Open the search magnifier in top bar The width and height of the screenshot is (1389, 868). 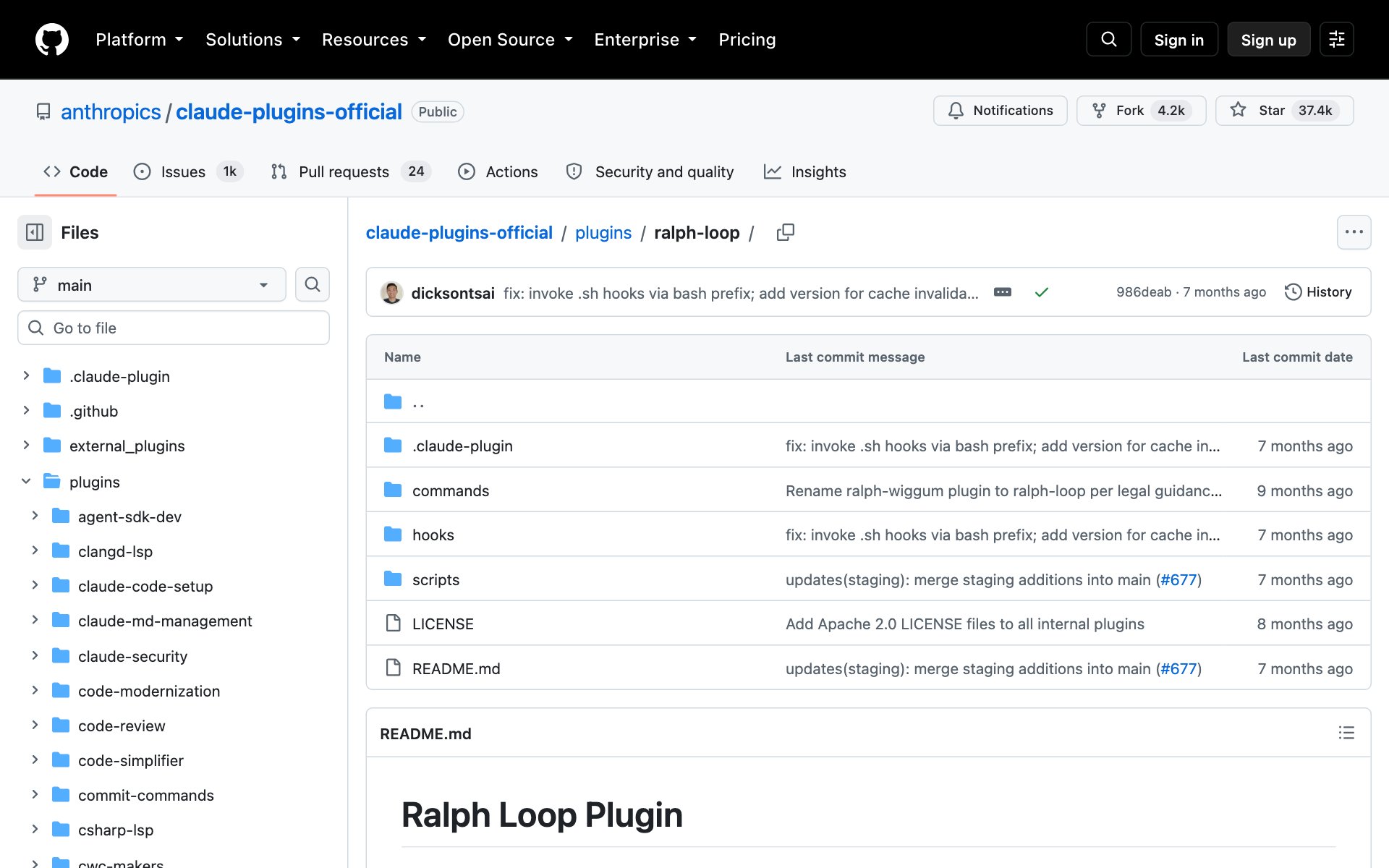tap(1108, 39)
